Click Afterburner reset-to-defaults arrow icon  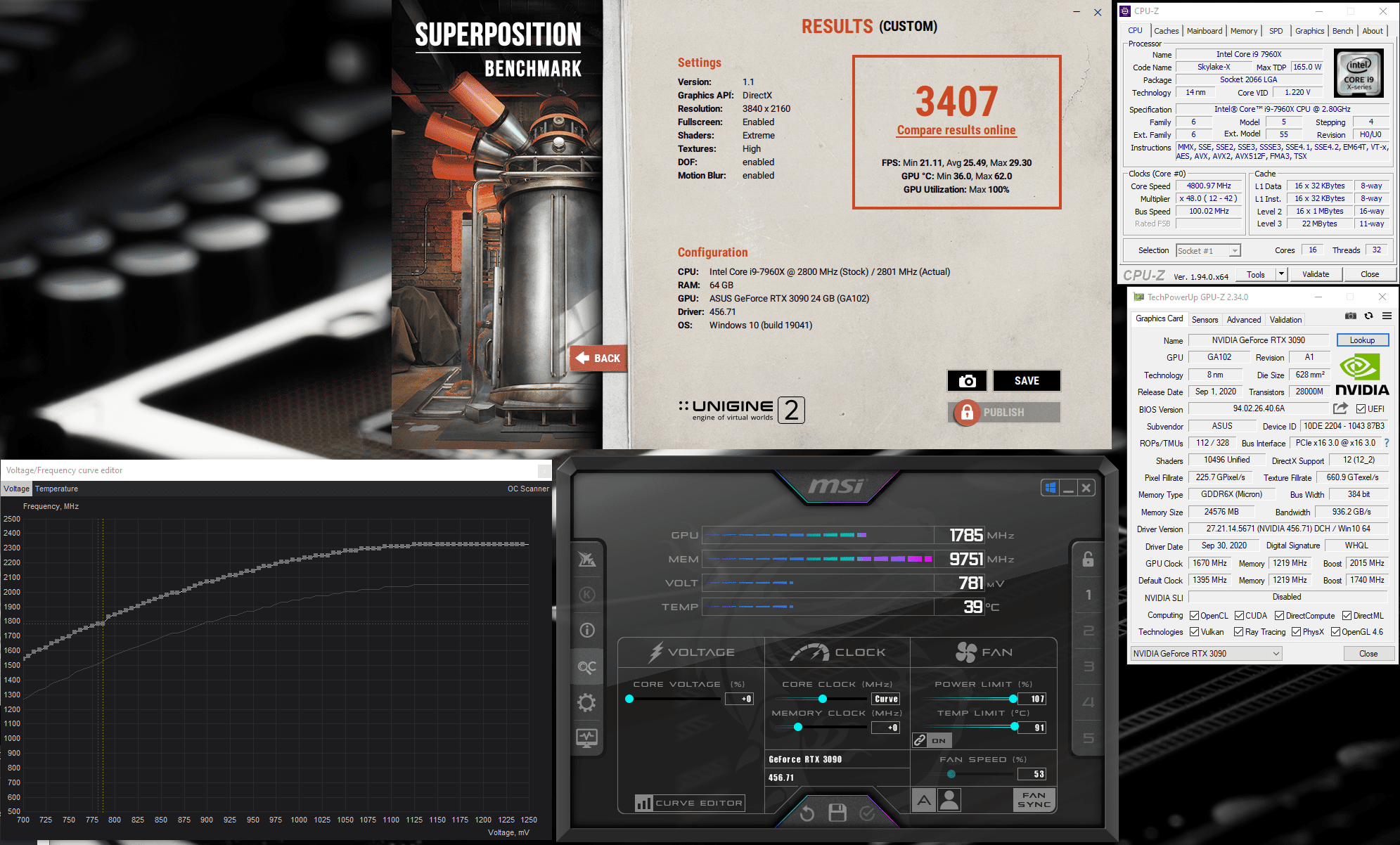click(807, 813)
